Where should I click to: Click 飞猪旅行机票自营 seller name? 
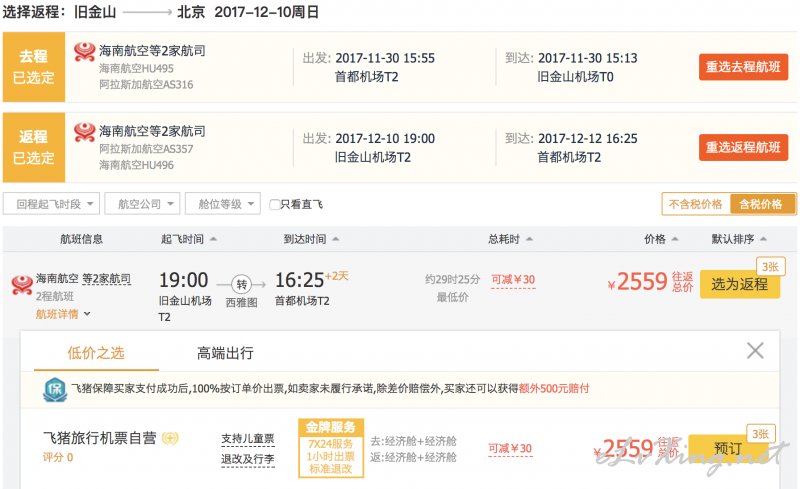(x=100, y=438)
